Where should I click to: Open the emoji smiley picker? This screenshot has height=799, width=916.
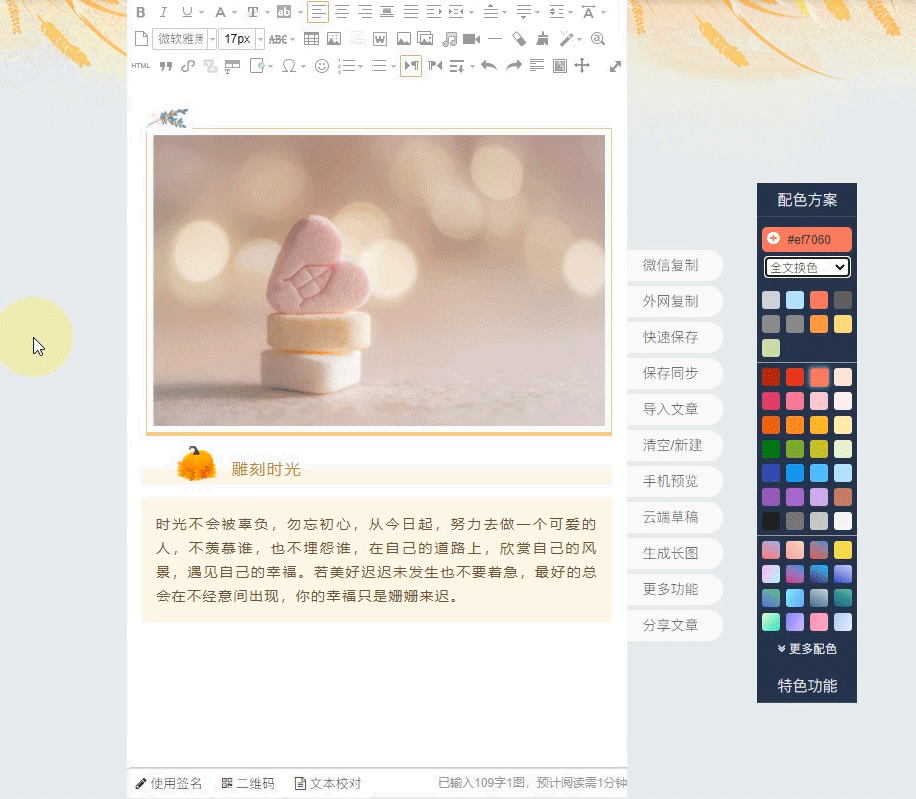[x=322, y=66]
